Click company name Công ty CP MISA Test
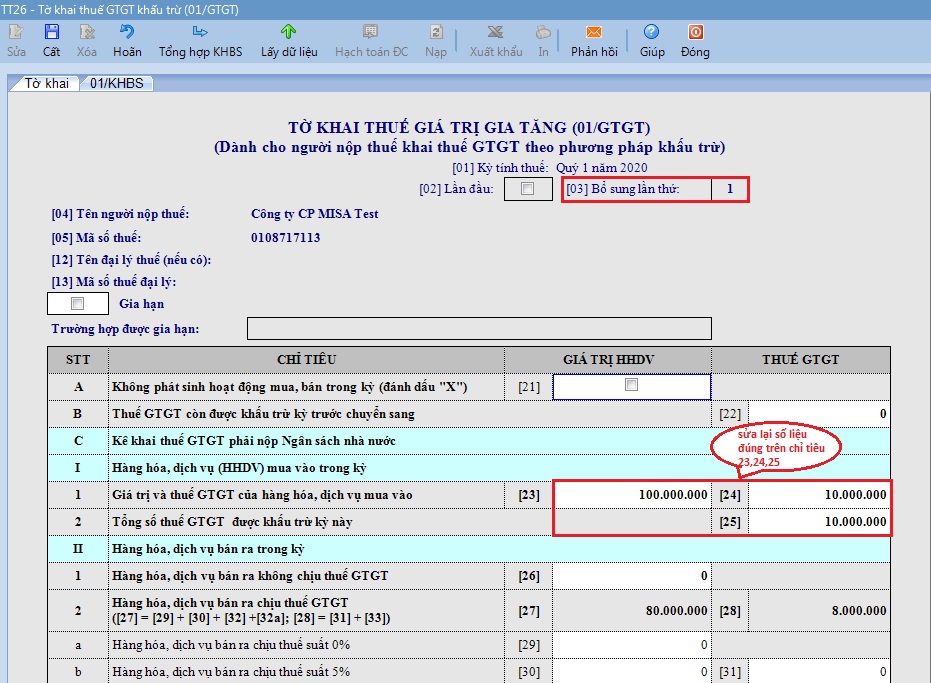Viewport: 931px width, 683px height. (x=315, y=214)
